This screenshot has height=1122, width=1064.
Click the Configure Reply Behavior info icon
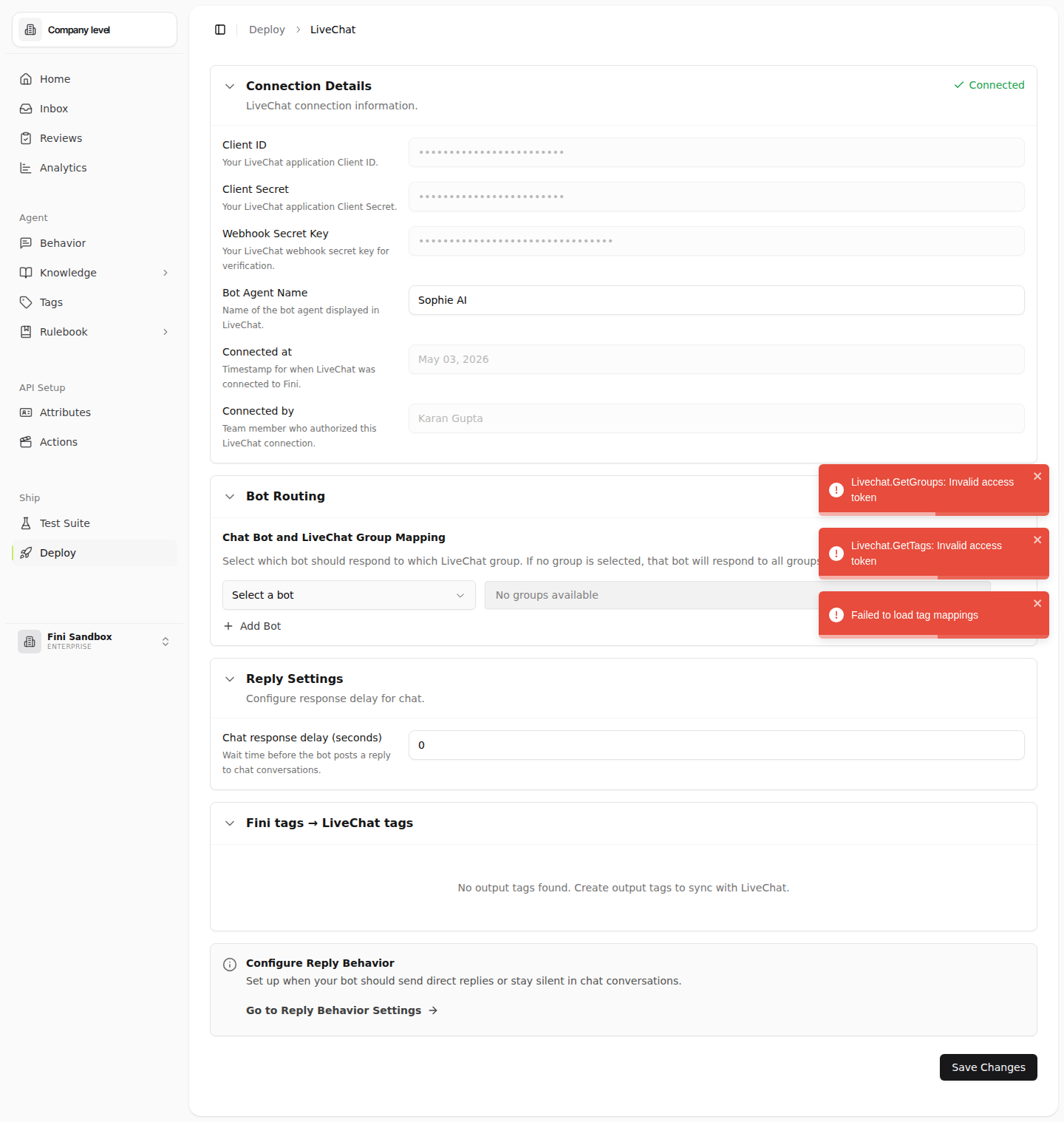coord(230,965)
